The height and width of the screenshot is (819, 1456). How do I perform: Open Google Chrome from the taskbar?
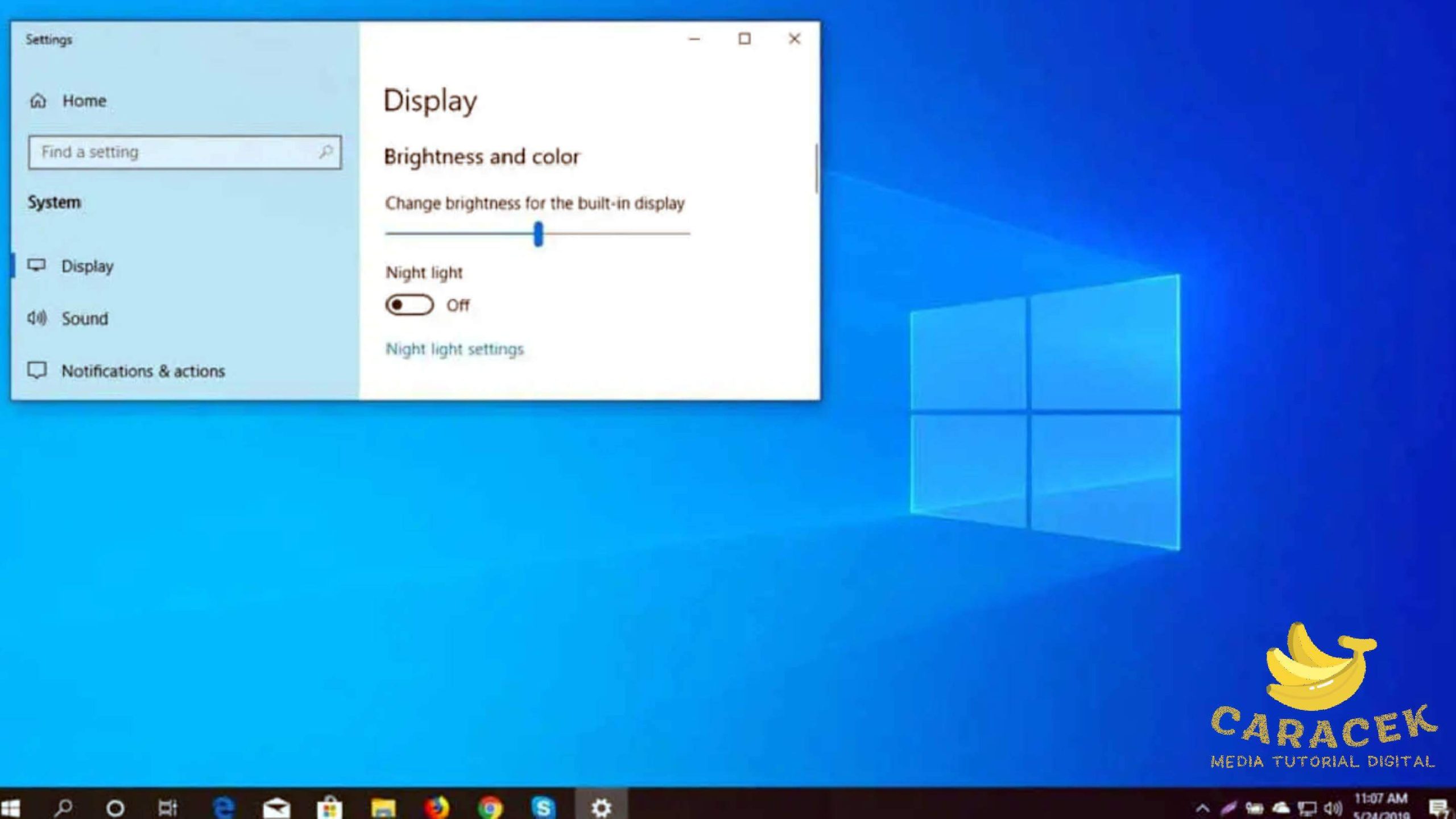tap(490, 808)
